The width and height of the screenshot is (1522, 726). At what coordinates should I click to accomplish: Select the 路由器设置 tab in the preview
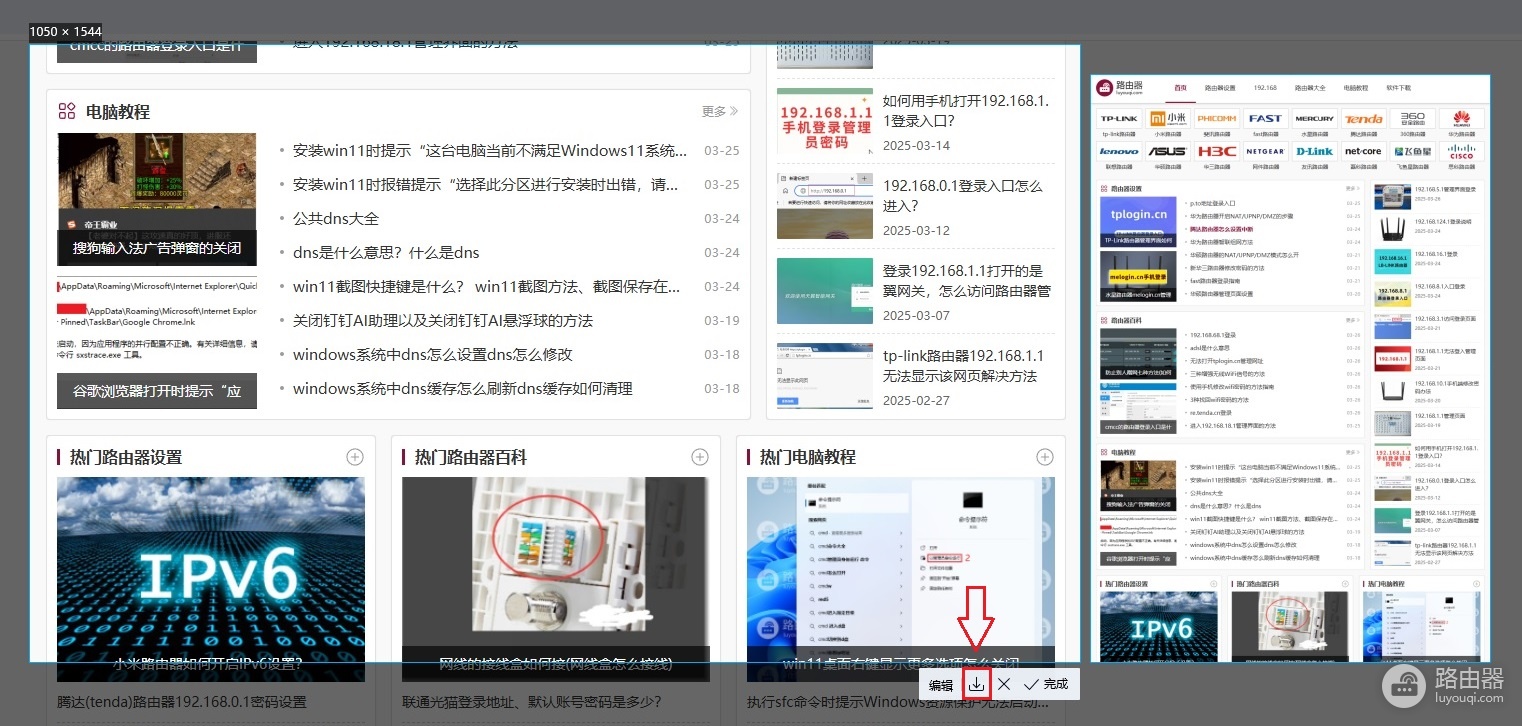(x=1221, y=88)
